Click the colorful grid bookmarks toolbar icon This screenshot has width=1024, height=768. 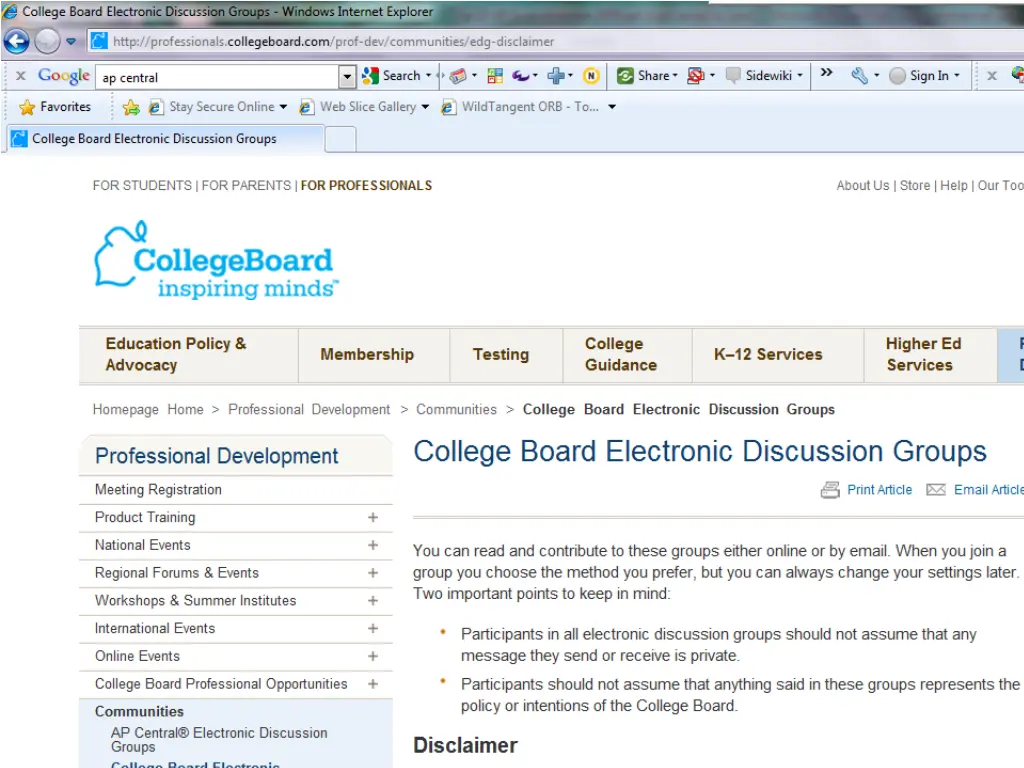pyautogui.click(x=495, y=76)
